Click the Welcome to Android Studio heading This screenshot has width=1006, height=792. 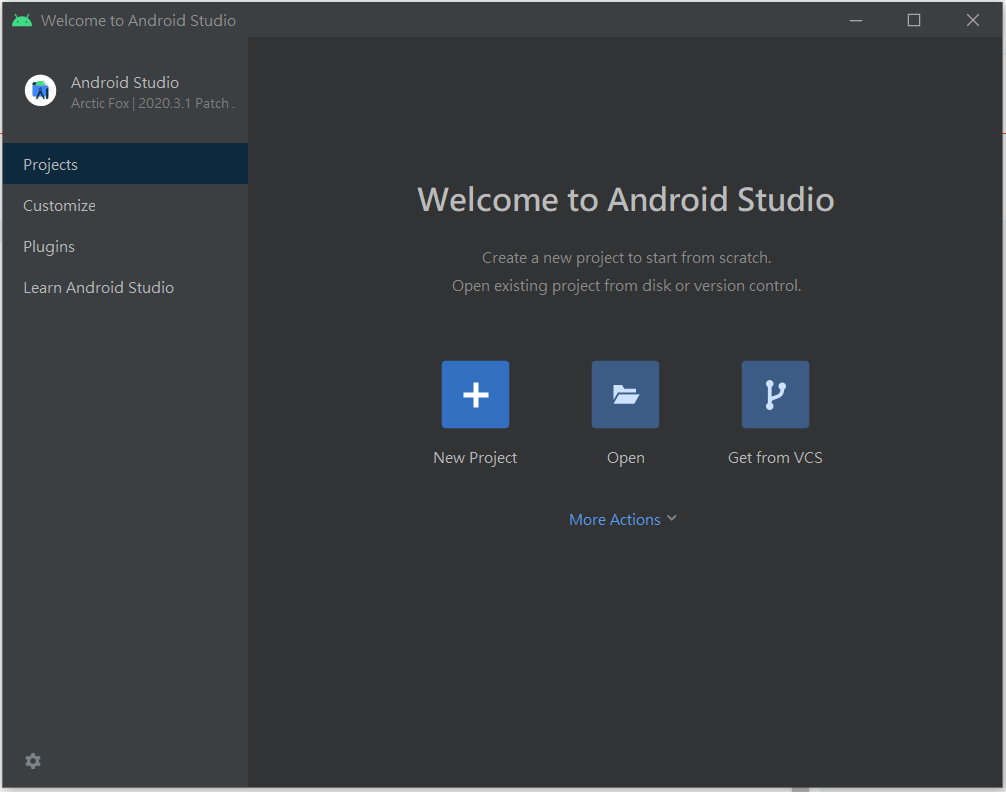click(626, 199)
